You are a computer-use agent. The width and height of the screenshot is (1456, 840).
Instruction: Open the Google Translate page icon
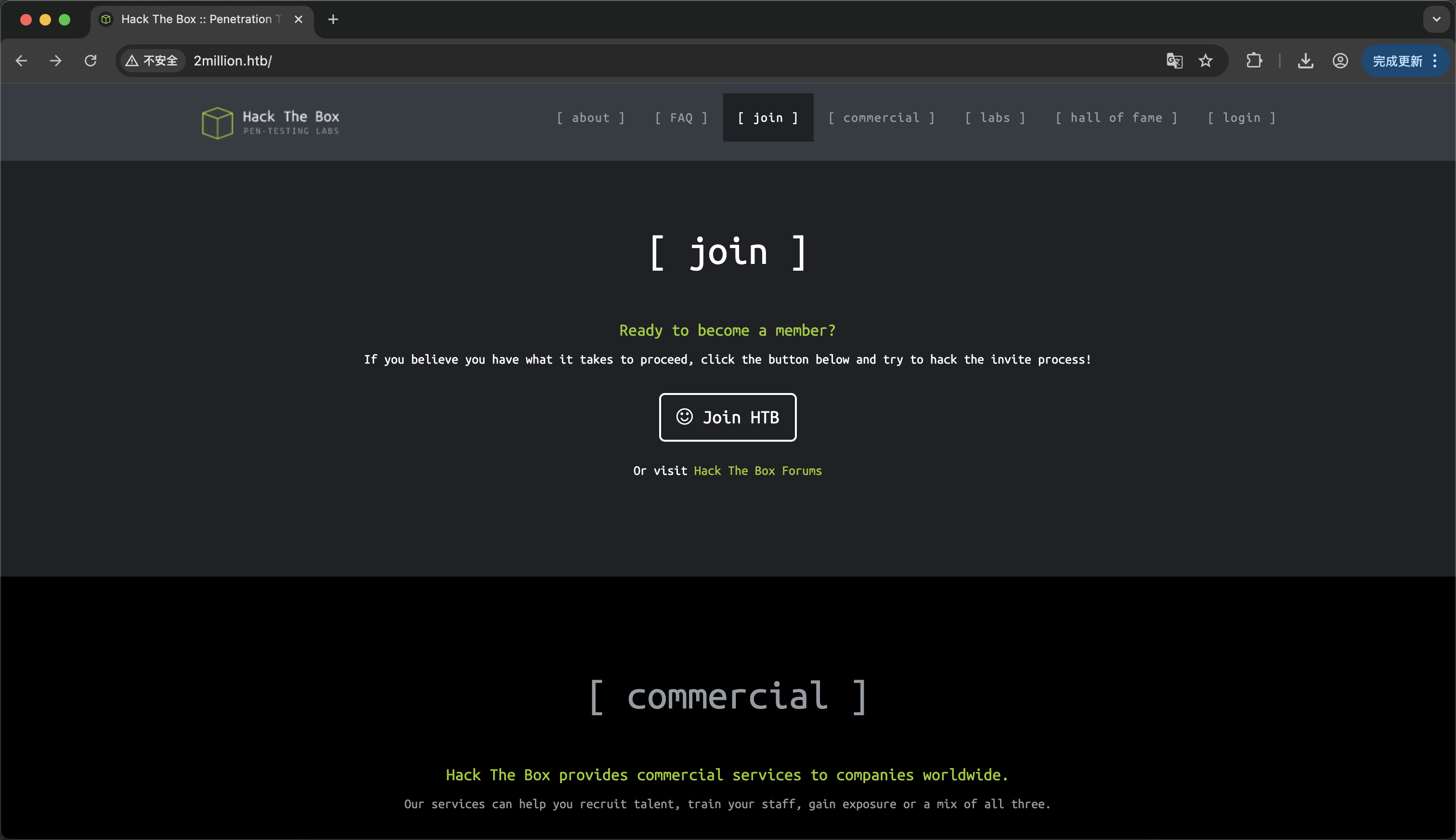click(1174, 61)
